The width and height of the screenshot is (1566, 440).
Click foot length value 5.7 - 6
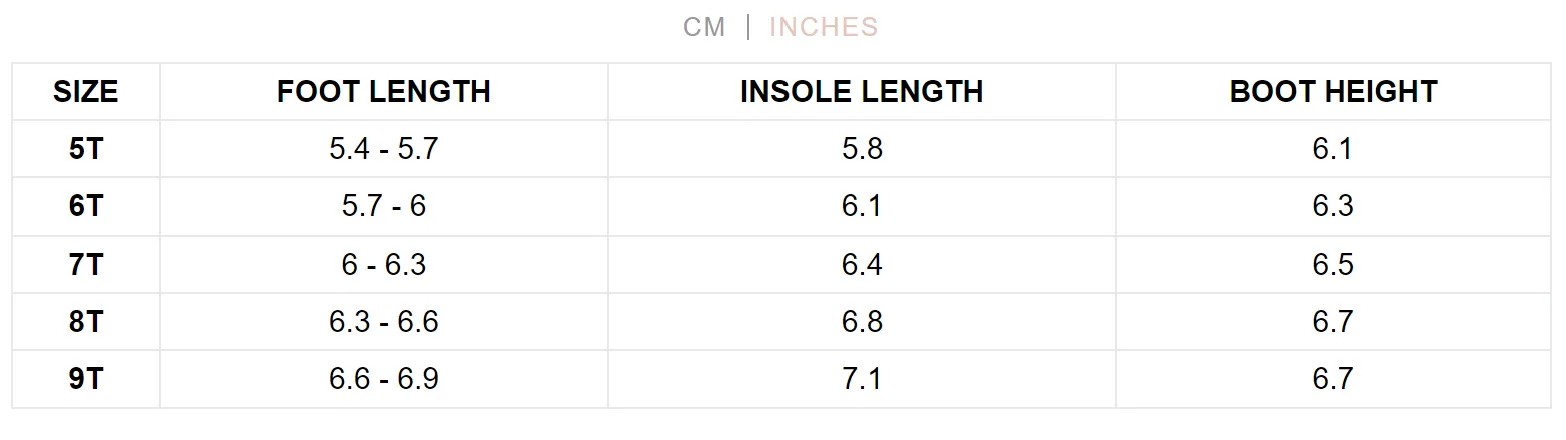click(x=384, y=206)
